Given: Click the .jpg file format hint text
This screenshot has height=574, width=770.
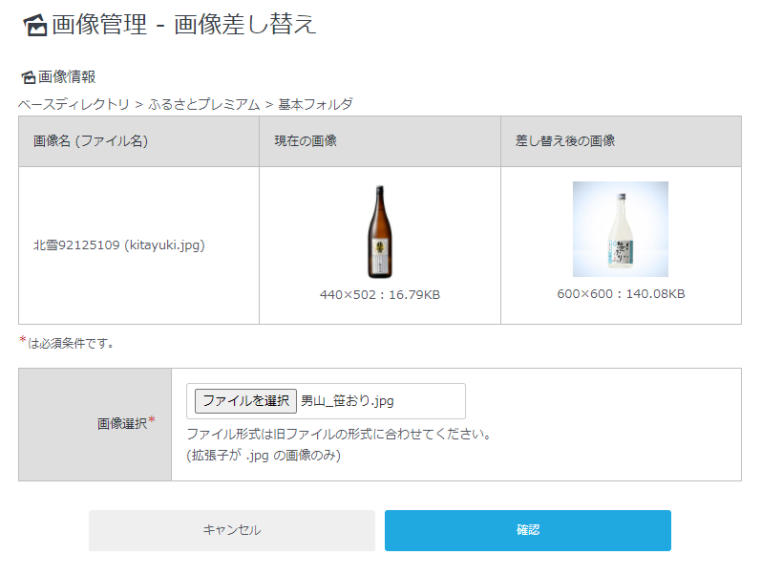Looking at the screenshot, I should point(264,456).
